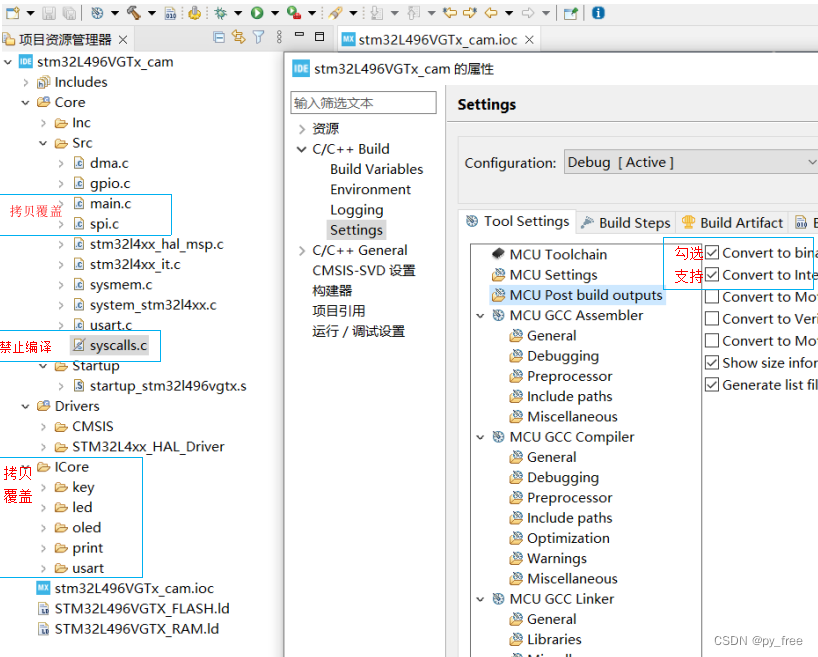Viewport: 818px width, 657px height.
Task: Disable the Generate list file checkbox
Action: [712, 384]
